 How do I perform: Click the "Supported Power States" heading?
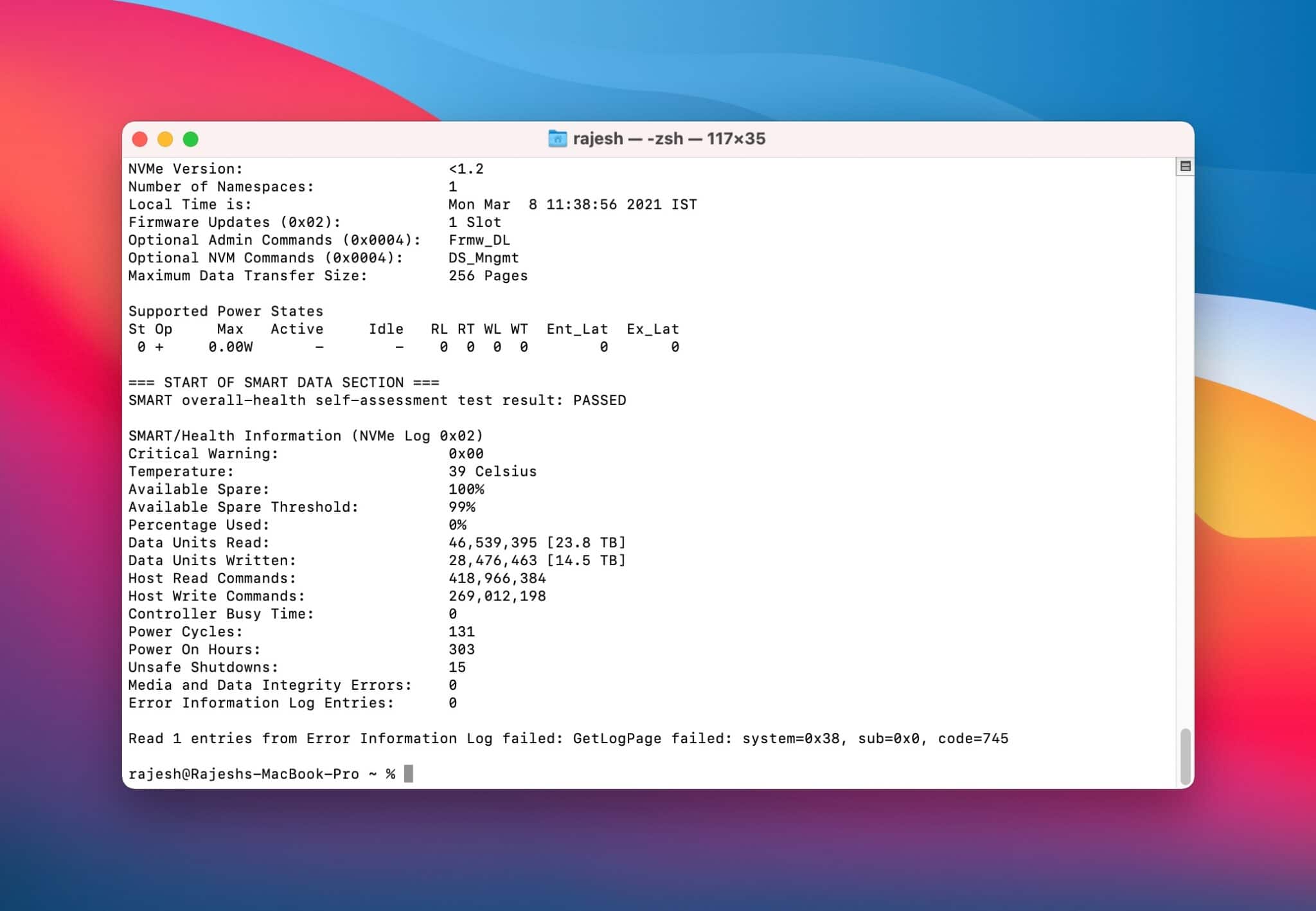coord(226,311)
